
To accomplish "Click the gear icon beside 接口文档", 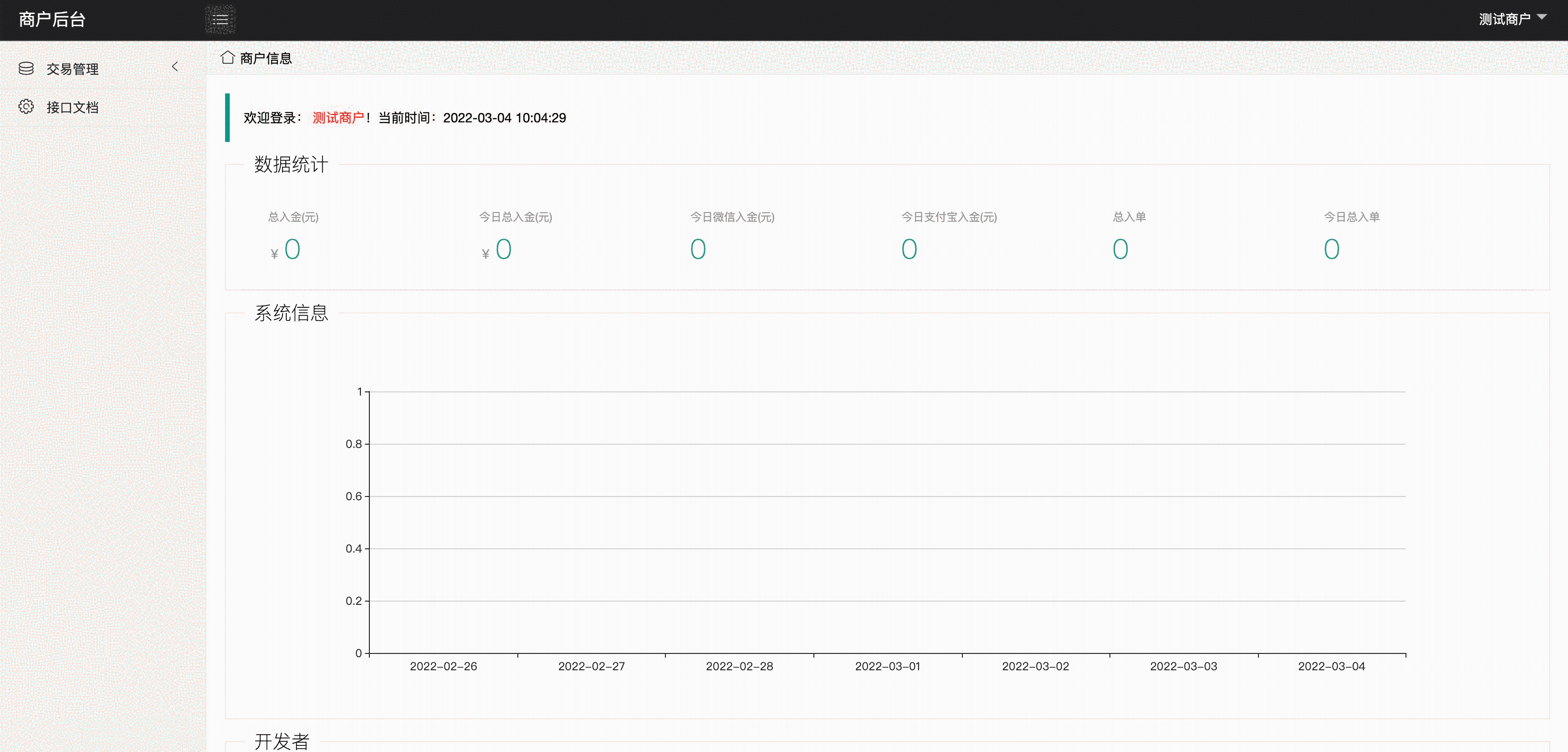I will click(x=26, y=106).
